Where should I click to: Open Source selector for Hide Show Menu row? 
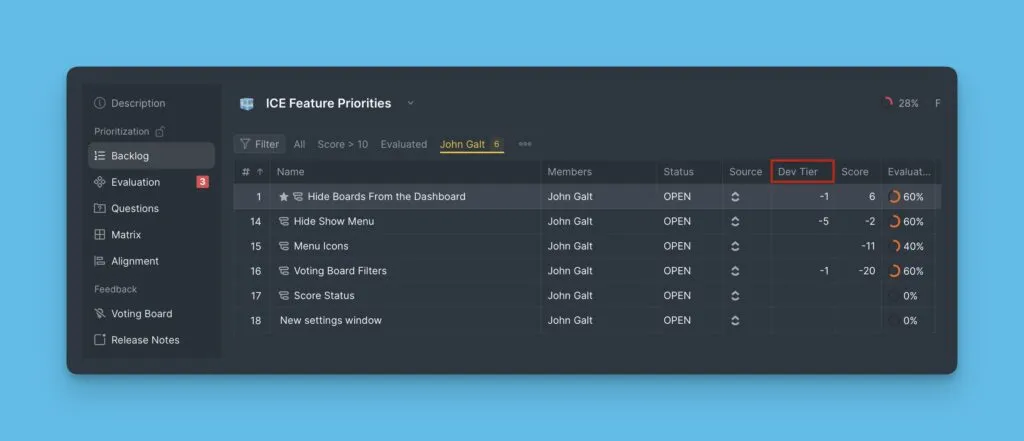(735, 221)
